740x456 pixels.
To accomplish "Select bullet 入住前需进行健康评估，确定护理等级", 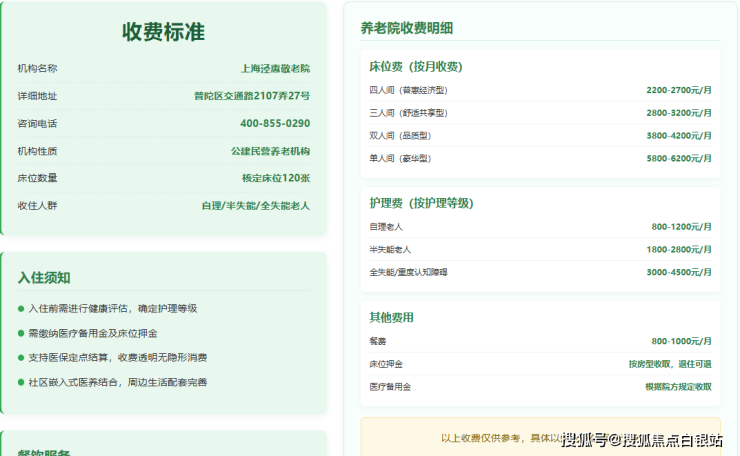I will click(x=113, y=309).
